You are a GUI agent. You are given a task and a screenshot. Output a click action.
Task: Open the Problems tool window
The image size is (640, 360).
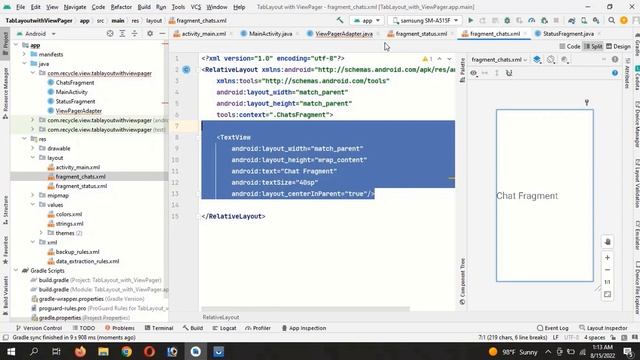tap(120, 328)
